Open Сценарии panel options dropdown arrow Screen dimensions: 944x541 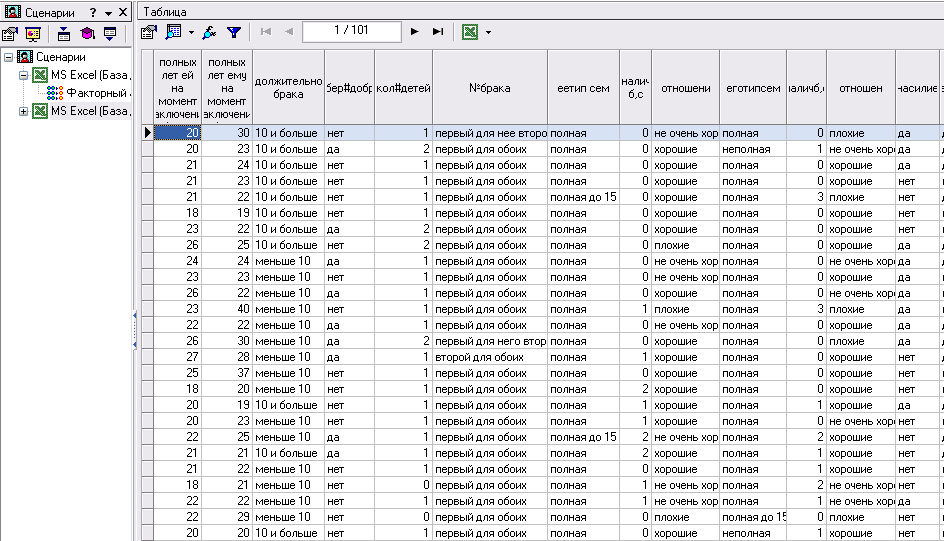(108, 13)
